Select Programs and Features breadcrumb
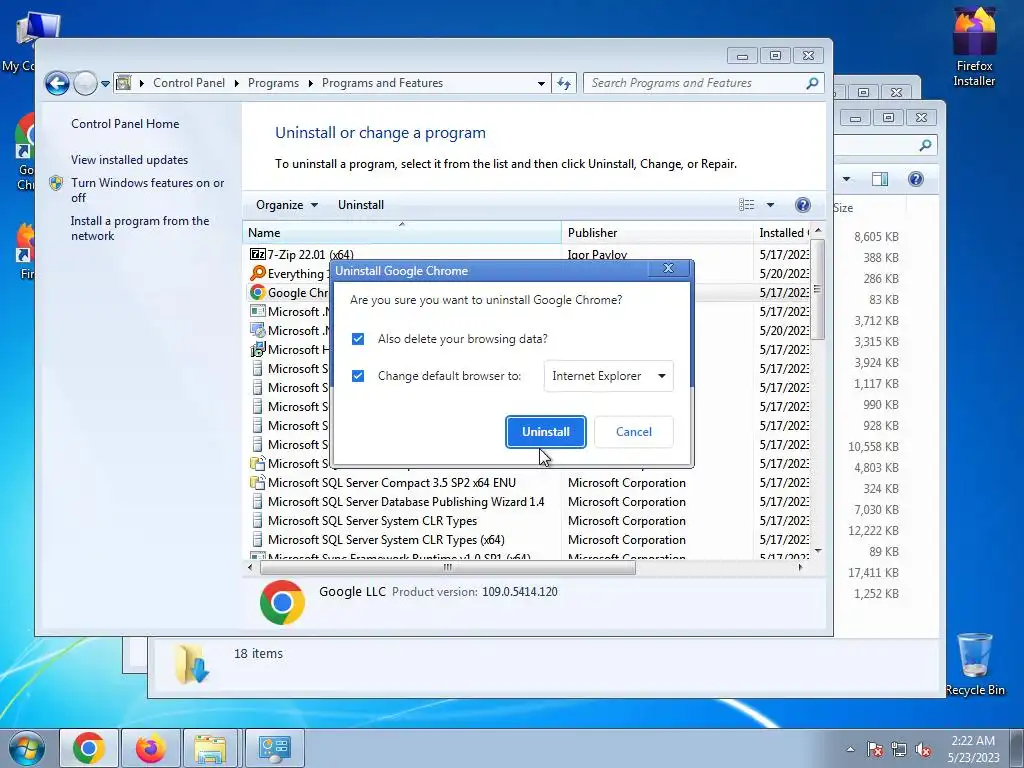Image resolution: width=1024 pixels, height=768 pixels. [382, 83]
